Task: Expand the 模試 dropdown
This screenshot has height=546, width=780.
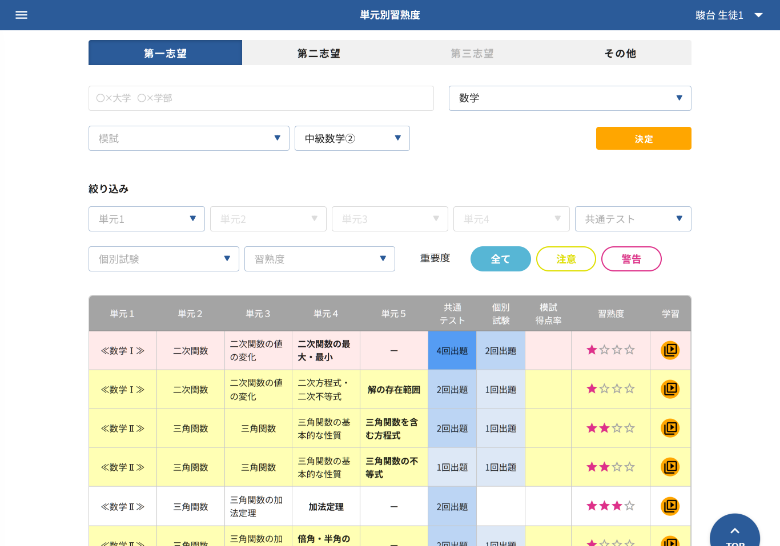Action: (188, 138)
